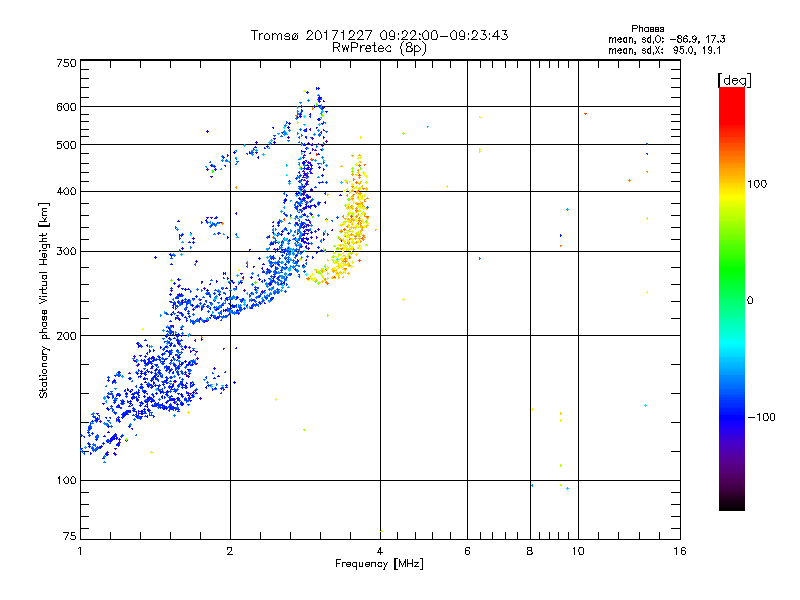
Task: Click the y-axis tick label '100'
Action: coord(66,481)
